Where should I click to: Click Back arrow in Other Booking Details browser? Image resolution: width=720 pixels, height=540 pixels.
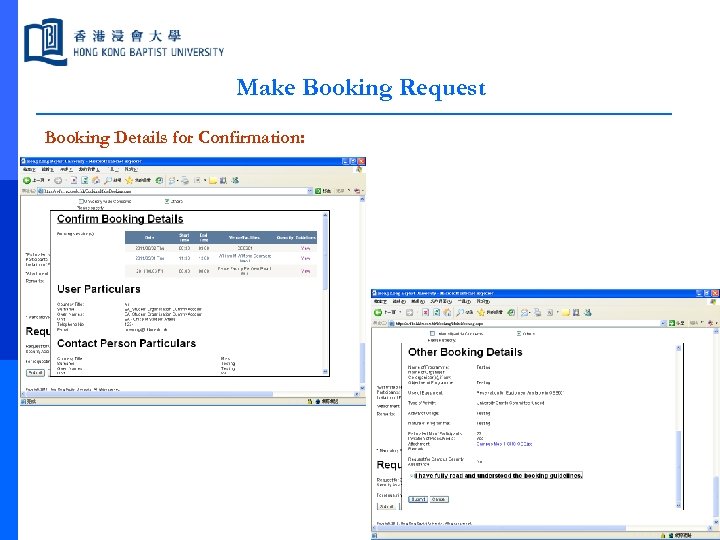[x=378, y=312]
